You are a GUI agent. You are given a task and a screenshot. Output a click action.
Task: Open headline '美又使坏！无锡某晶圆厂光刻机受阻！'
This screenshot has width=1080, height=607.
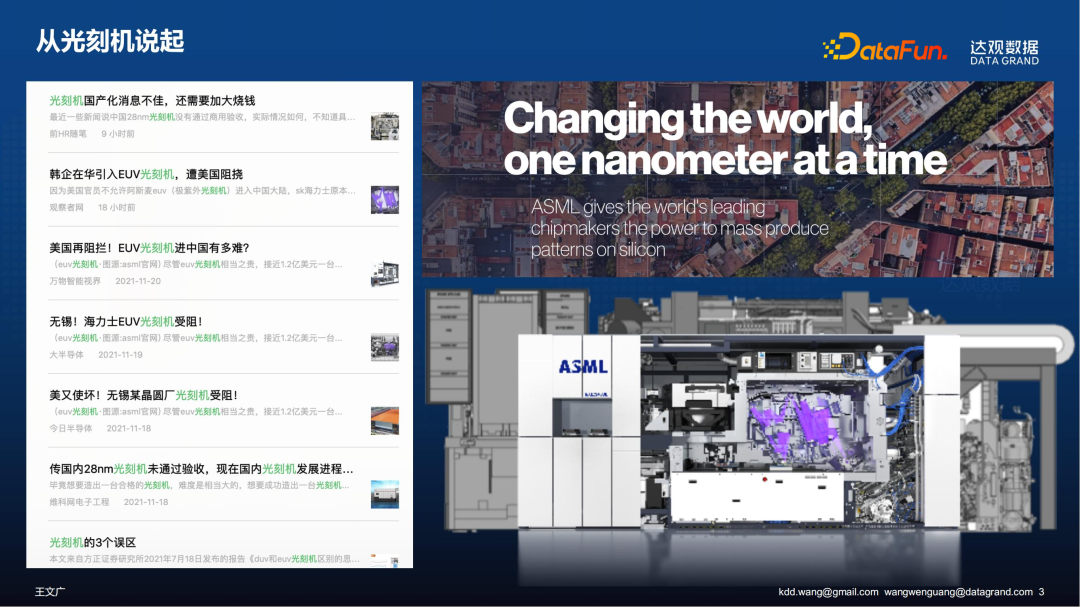click(x=144, y=395)
